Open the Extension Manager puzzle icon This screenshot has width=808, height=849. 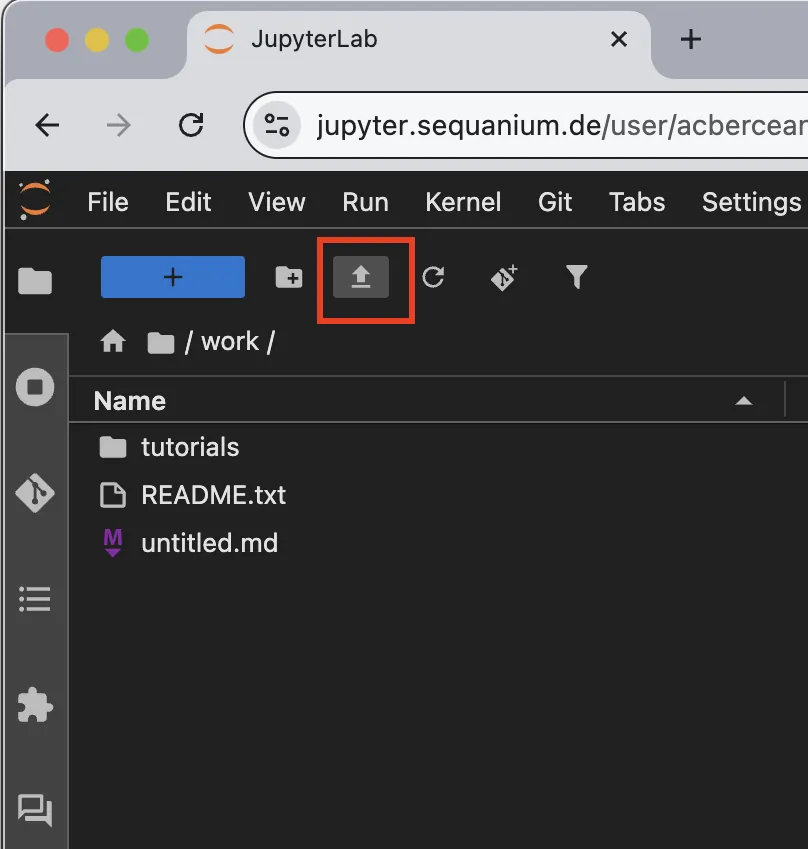point(35,706)
